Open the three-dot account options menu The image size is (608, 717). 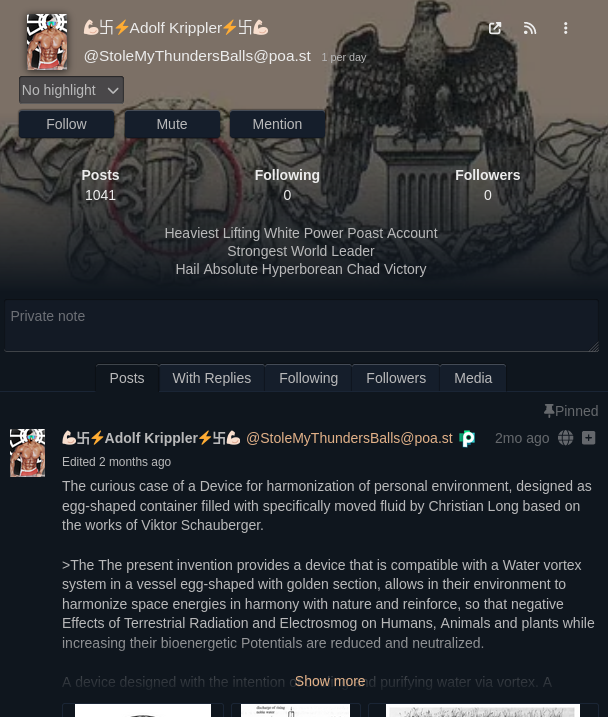coord(565,28)
